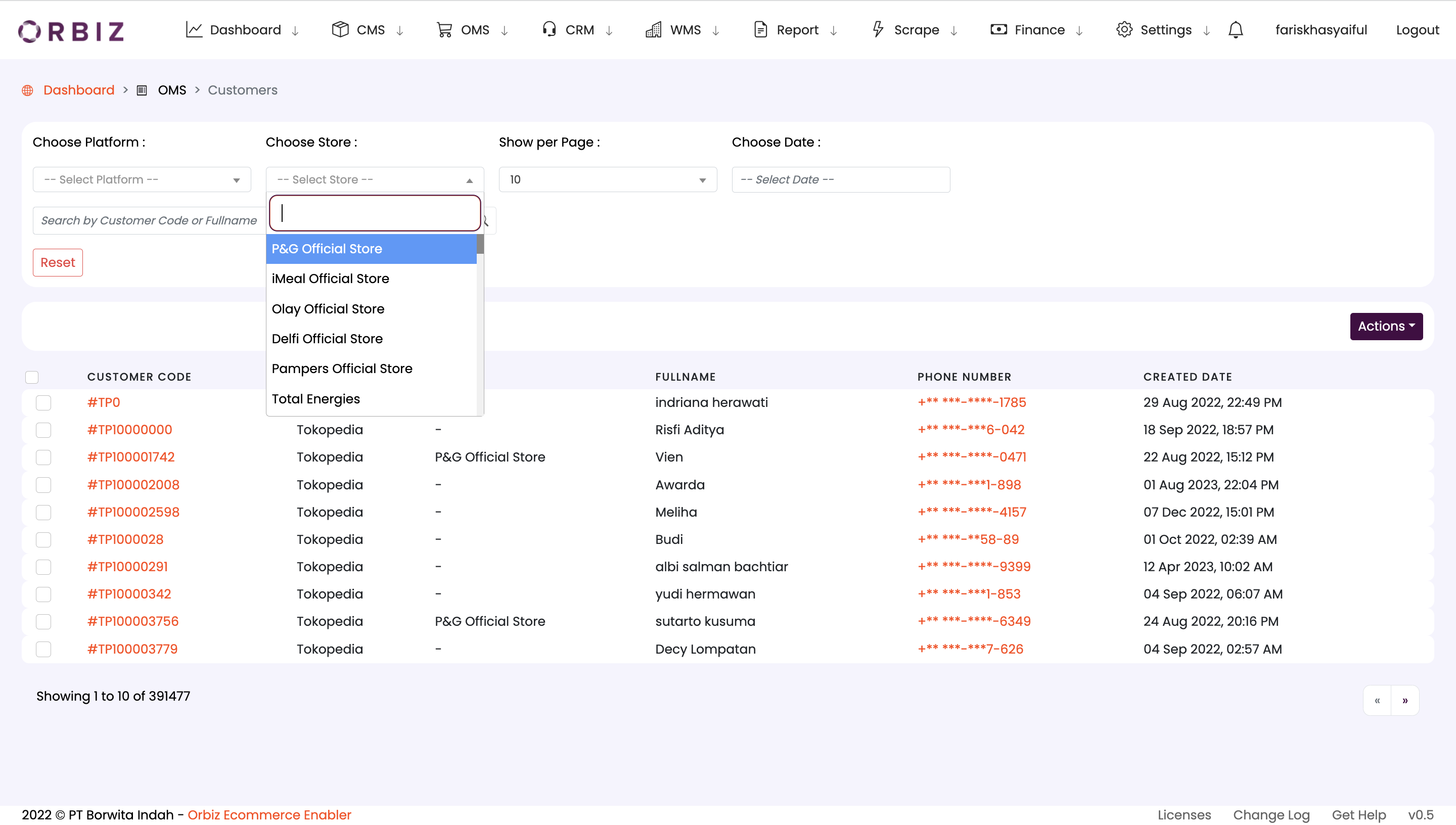Click the OMS shopping cart icon
Viewport: 1456px width, 825px height.
[444, 29]
